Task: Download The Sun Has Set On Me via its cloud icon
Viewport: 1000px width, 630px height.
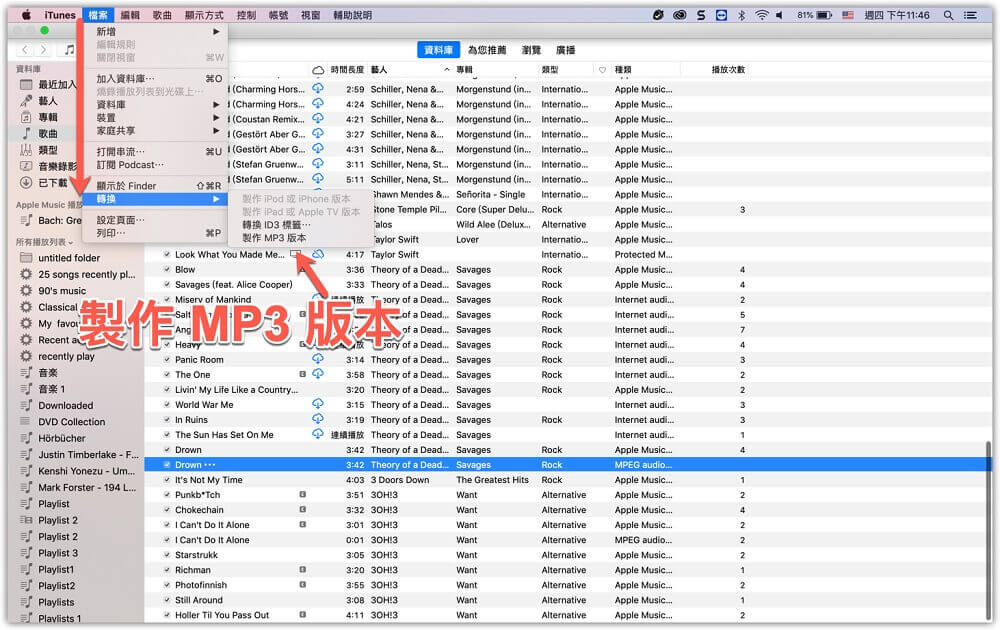Action: 318,434
